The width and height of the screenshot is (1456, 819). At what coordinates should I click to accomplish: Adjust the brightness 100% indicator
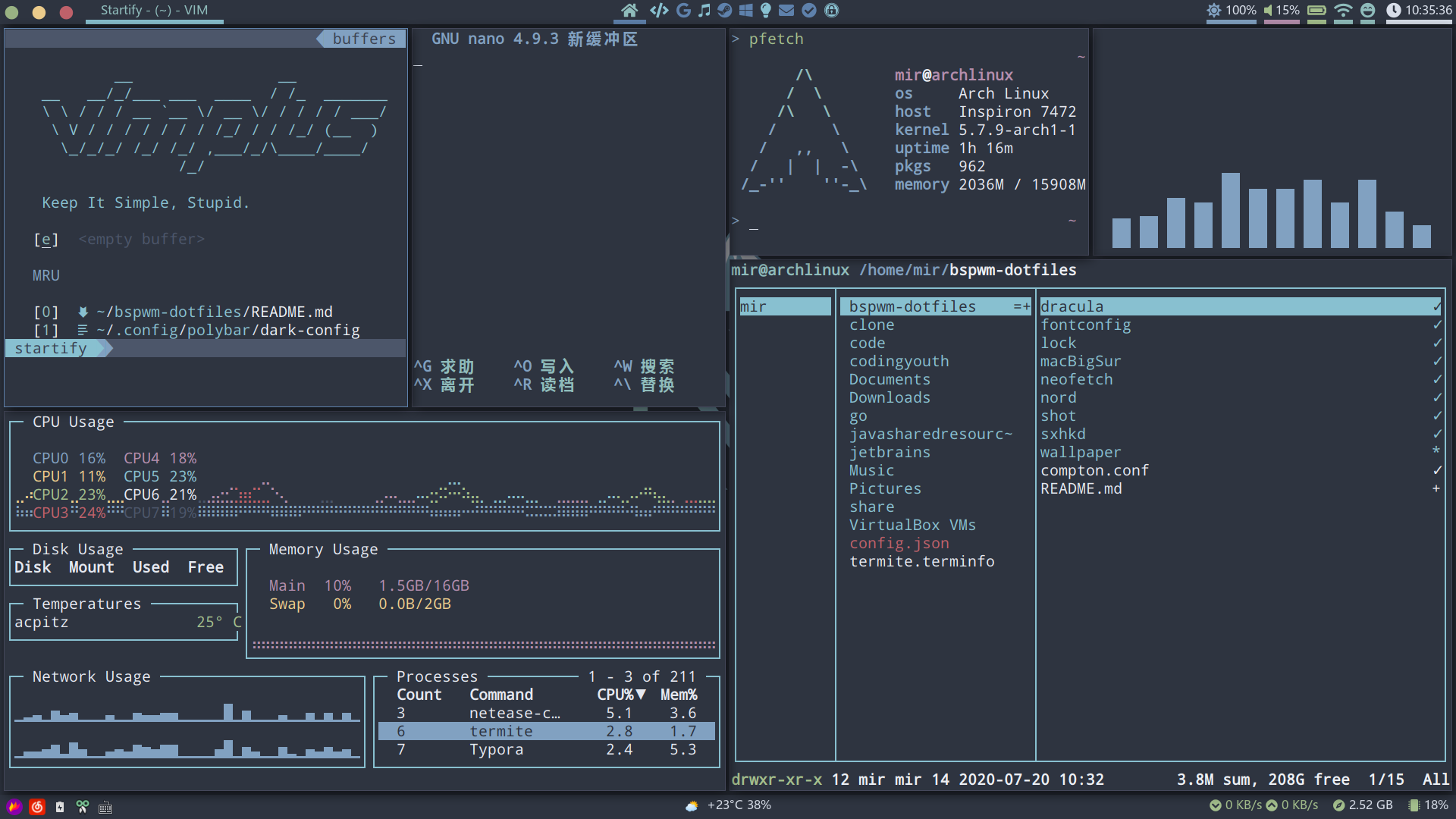click(x=1231, y=11)
